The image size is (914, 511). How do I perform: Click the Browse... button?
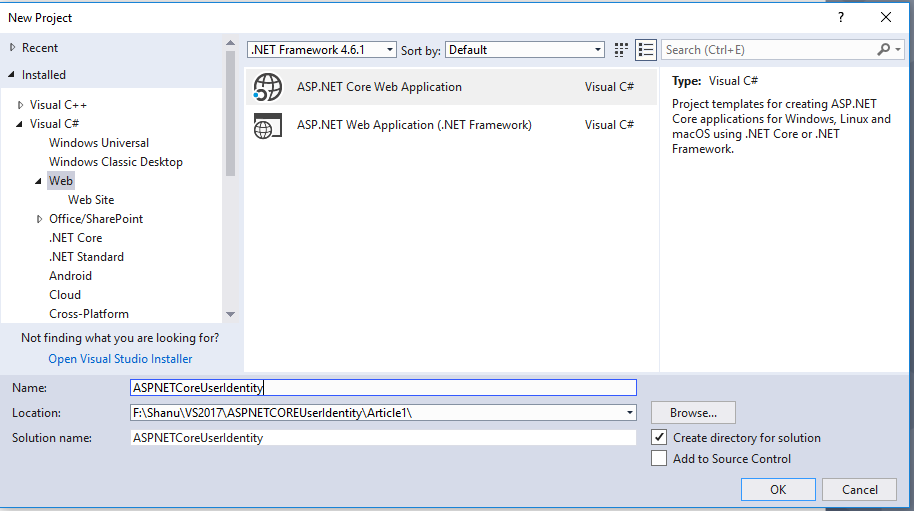[693, 413]
